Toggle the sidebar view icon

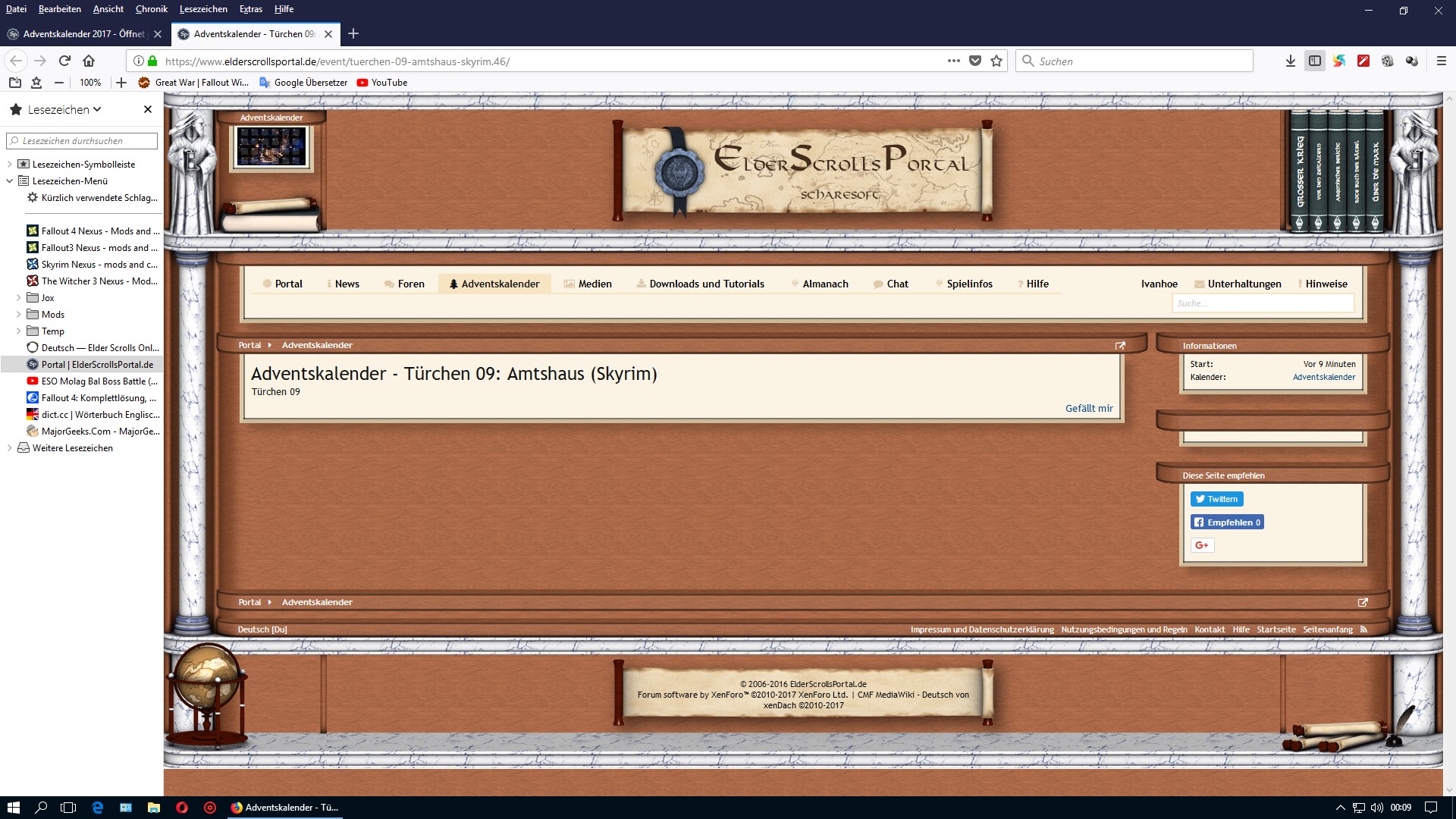1315,61
